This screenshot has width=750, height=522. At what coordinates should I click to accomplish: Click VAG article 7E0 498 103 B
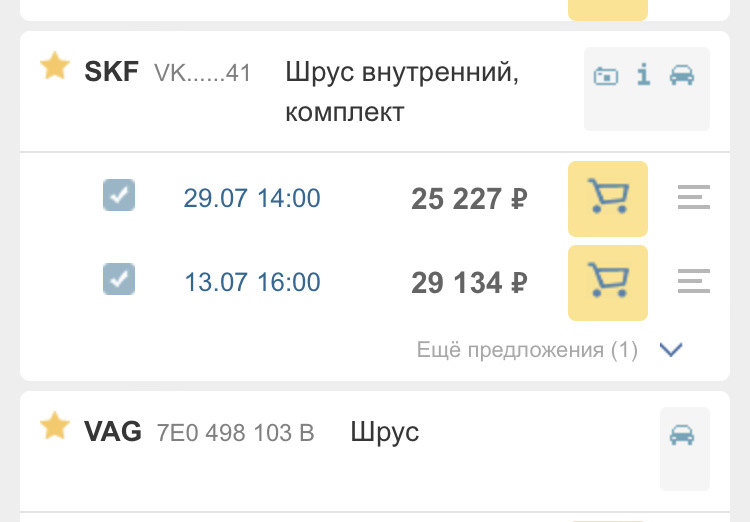(235, 433)
